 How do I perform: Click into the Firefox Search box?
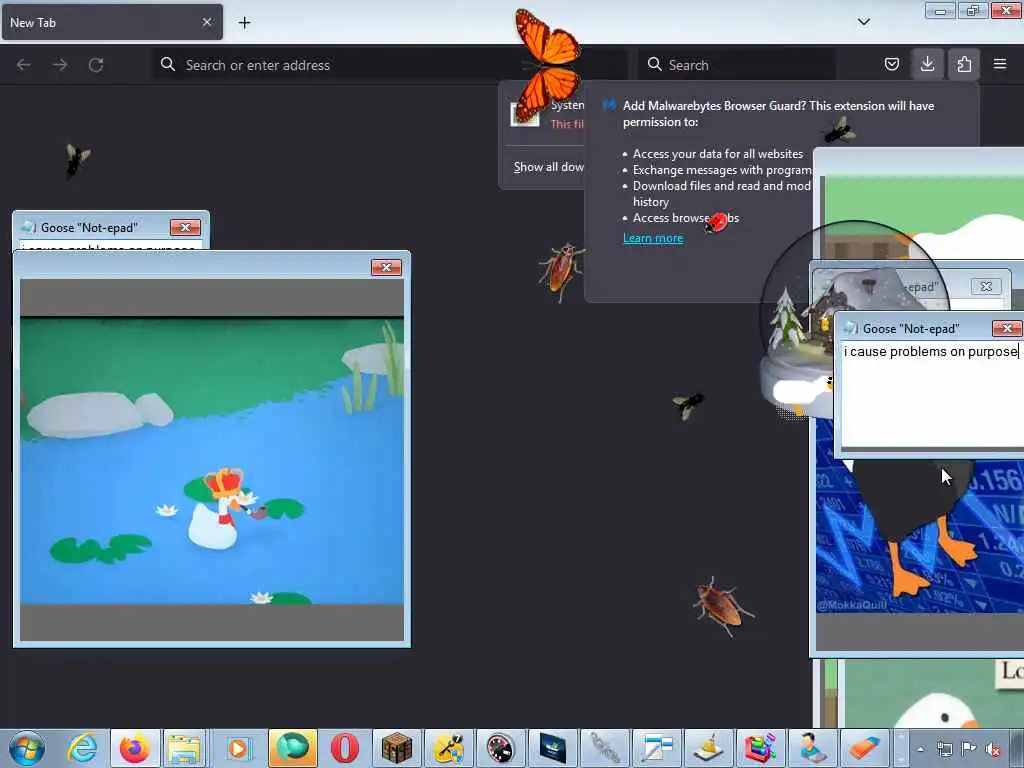[x=737, y=65]
